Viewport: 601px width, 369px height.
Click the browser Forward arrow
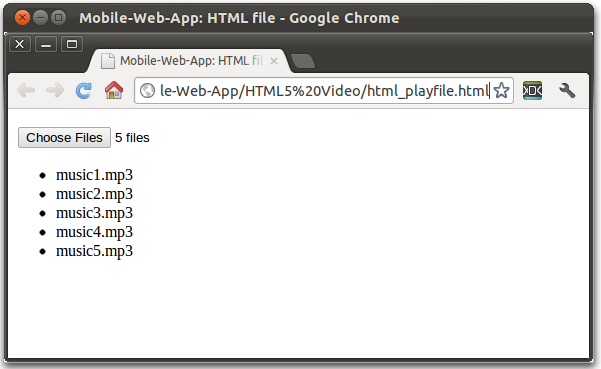[x=55, y=90]
